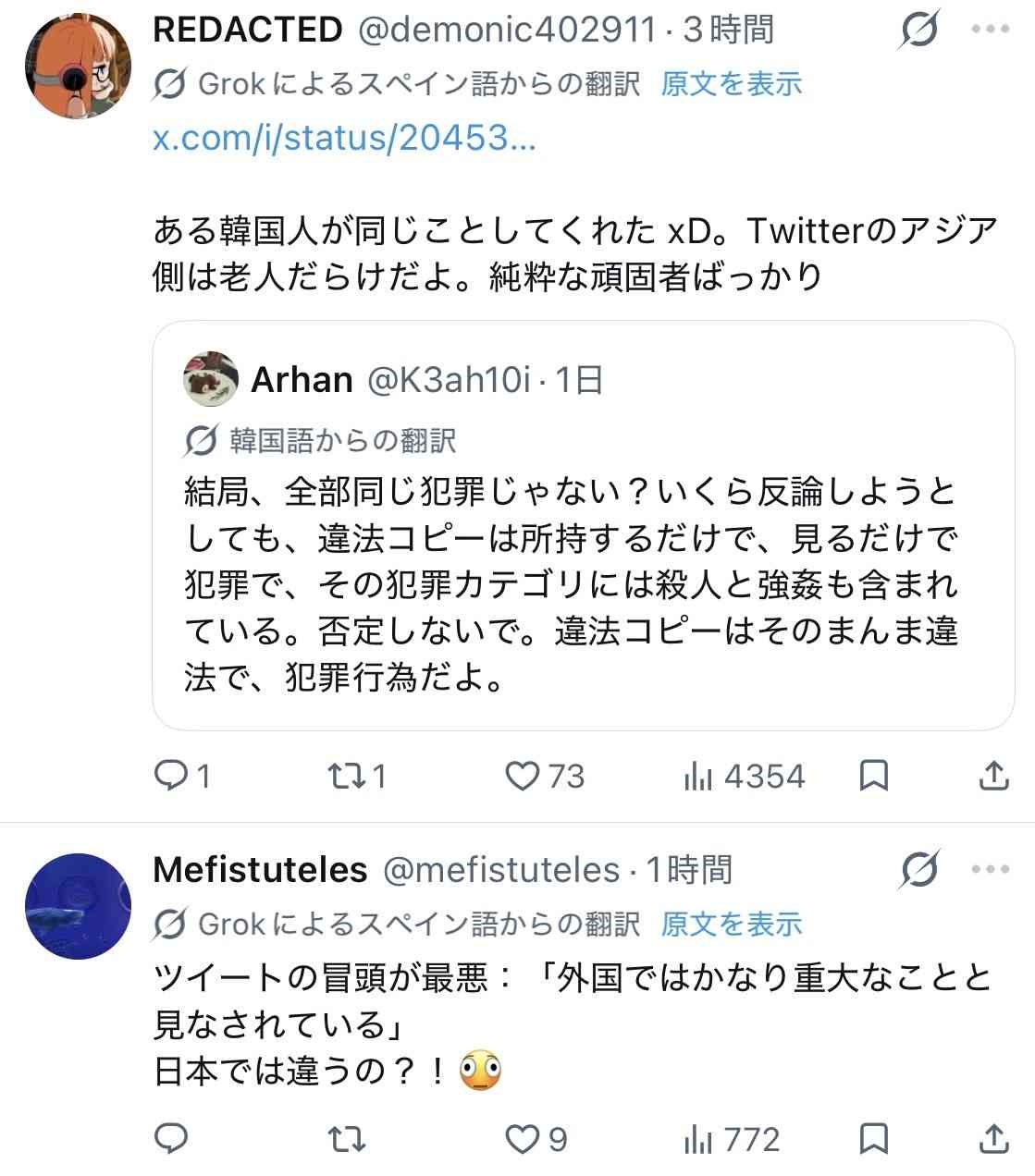Like the Mefistuteles post
The width and height of the screenshot is (1035, 1176).
click(523, 1139)
